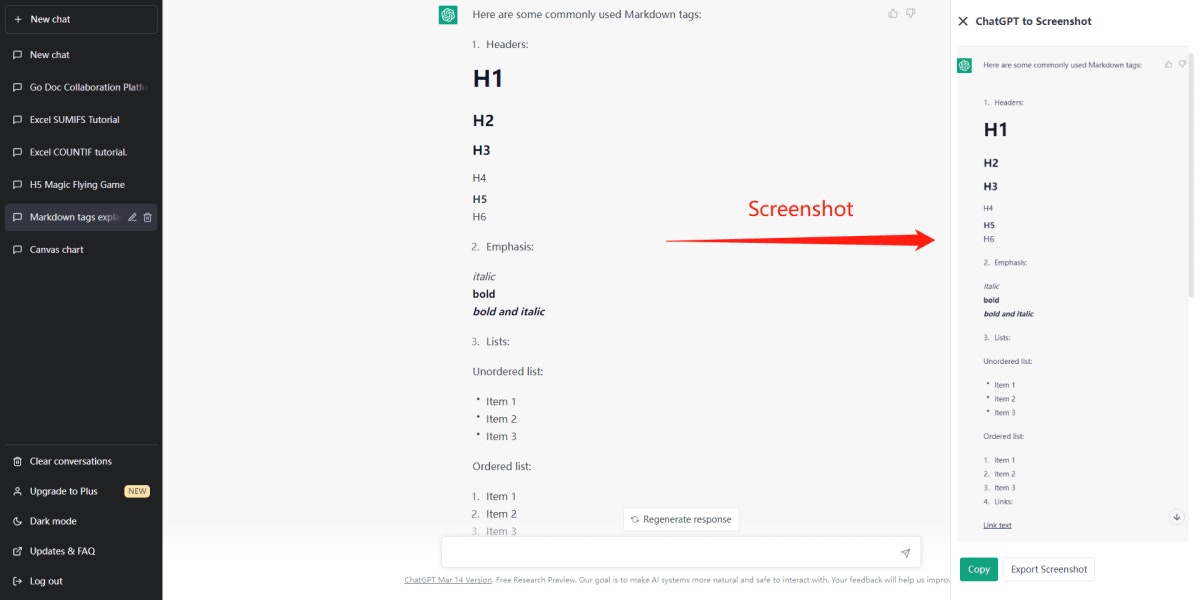The width and height of the screenshot is (1200, 600).
Task: Click thumbs up on the main chat response
Action: (893, 13)
